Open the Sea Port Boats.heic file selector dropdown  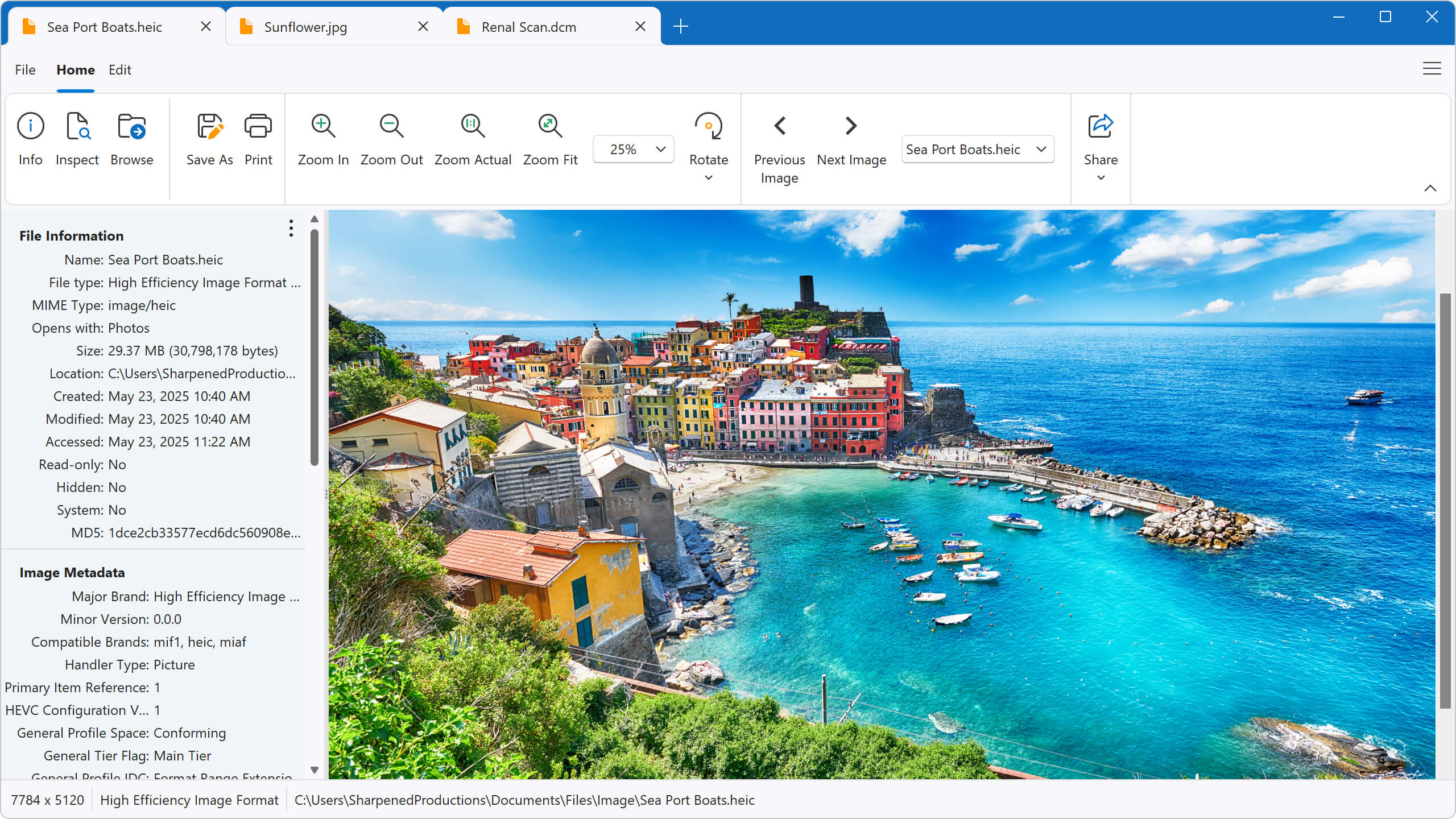click(x=977, y=149)
